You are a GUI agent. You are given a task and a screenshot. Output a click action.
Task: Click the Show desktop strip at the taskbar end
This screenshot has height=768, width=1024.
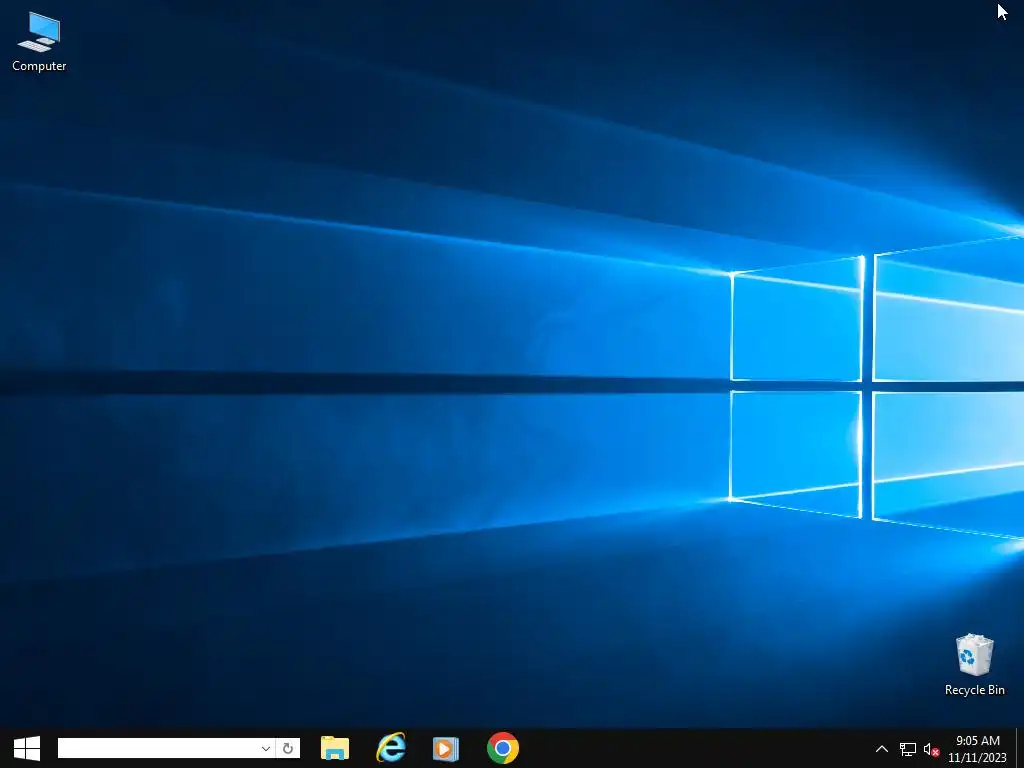coord(1020,748)
